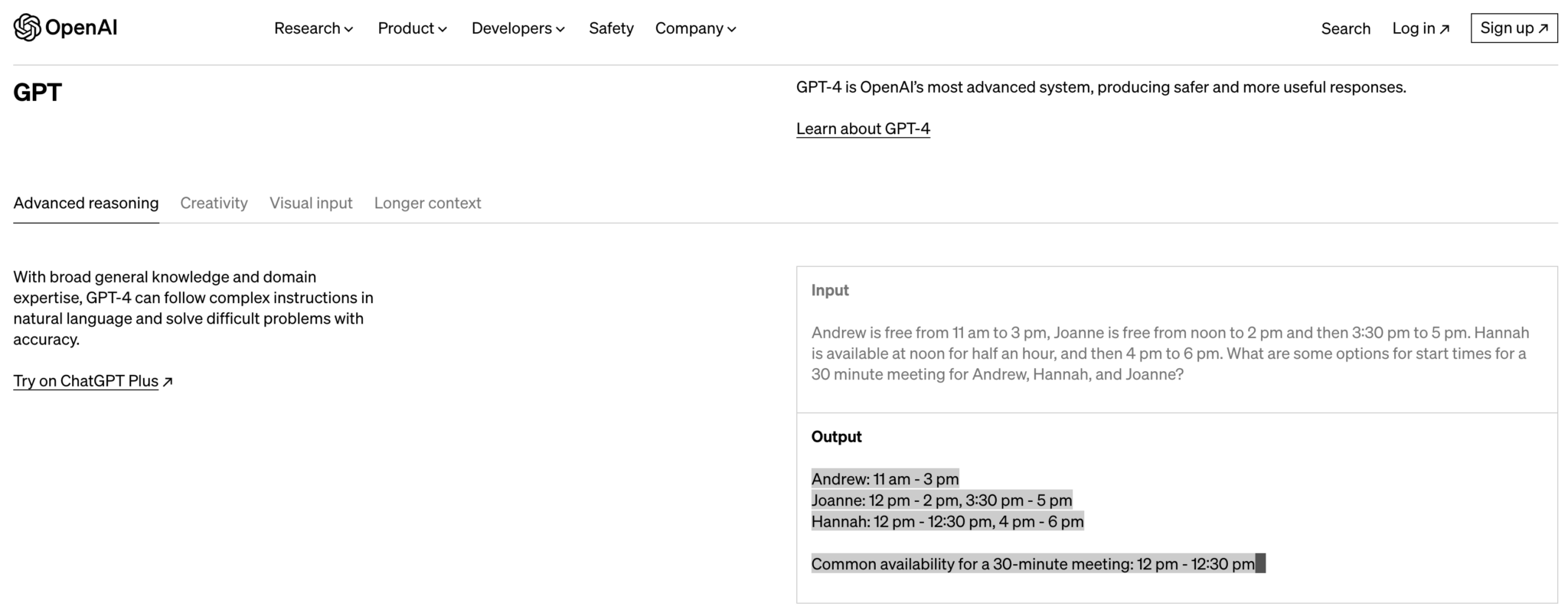Switch to the Visual input tab
This screenshot has height=616, width=1568.
point(311,203)
